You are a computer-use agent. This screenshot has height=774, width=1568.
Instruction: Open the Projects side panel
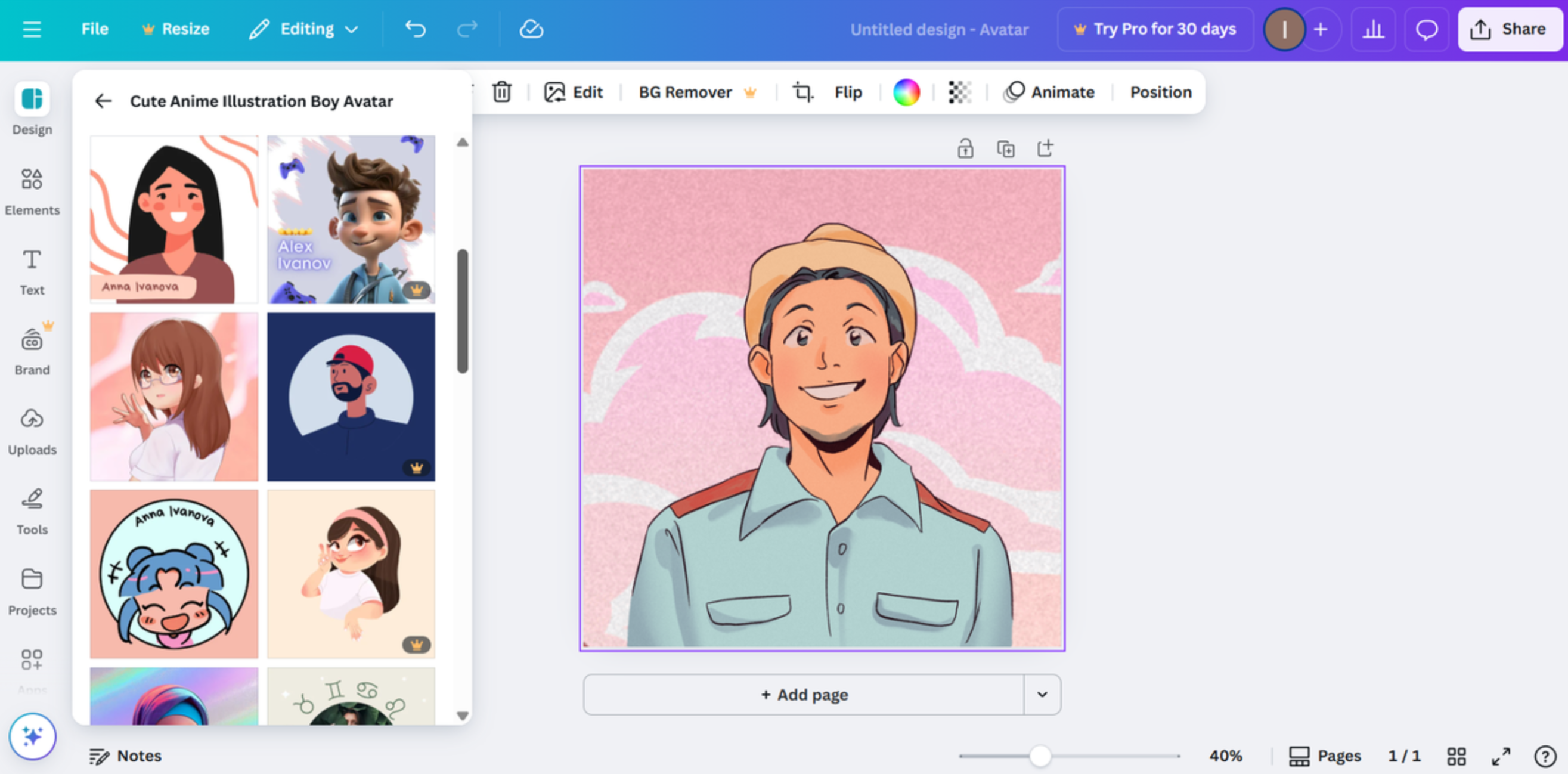(x=32, y=592)
